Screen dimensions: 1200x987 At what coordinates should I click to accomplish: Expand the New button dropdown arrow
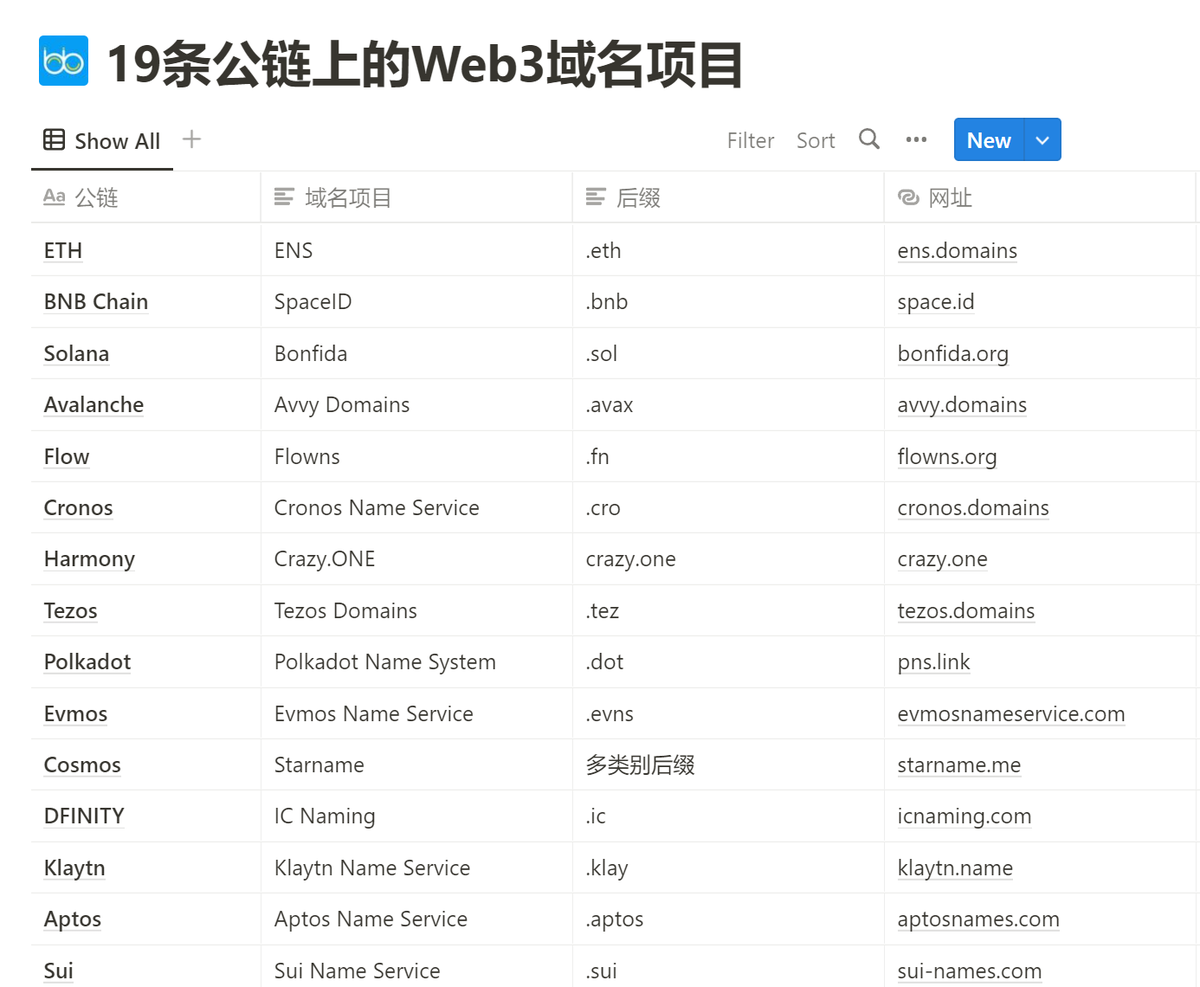pos(1042,140)
